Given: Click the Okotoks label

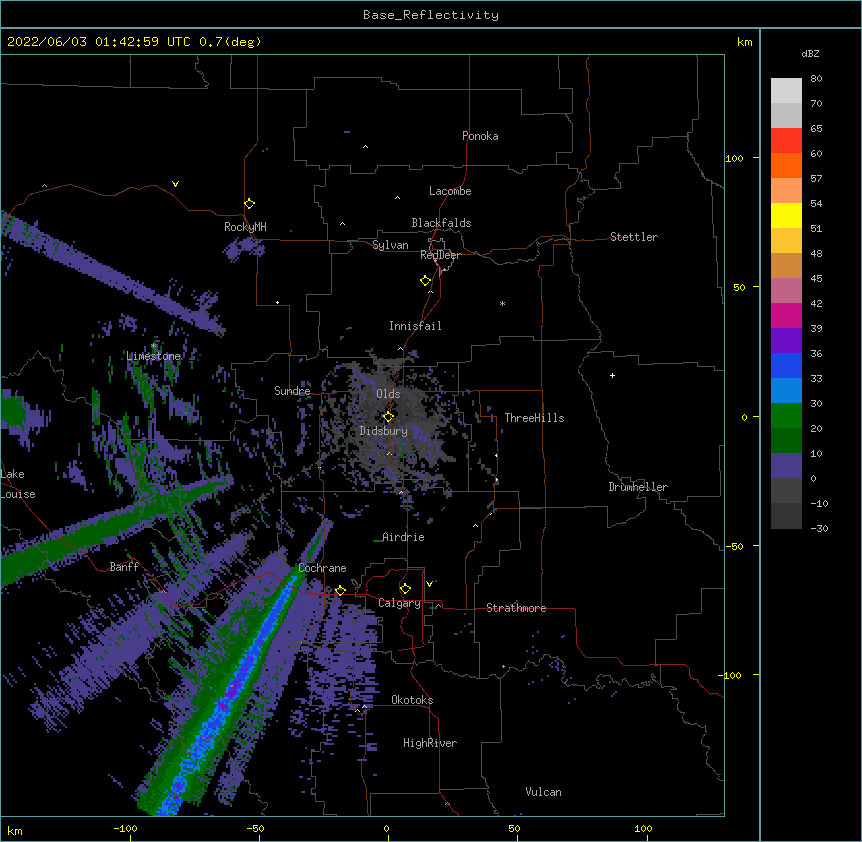Looking at the screenshot, I should point(412,700).
